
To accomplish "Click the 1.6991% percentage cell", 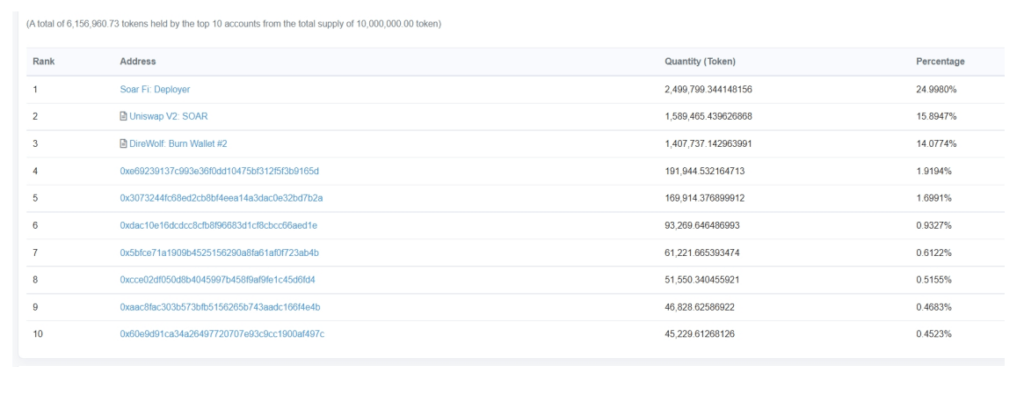I will tap(934, 198).
